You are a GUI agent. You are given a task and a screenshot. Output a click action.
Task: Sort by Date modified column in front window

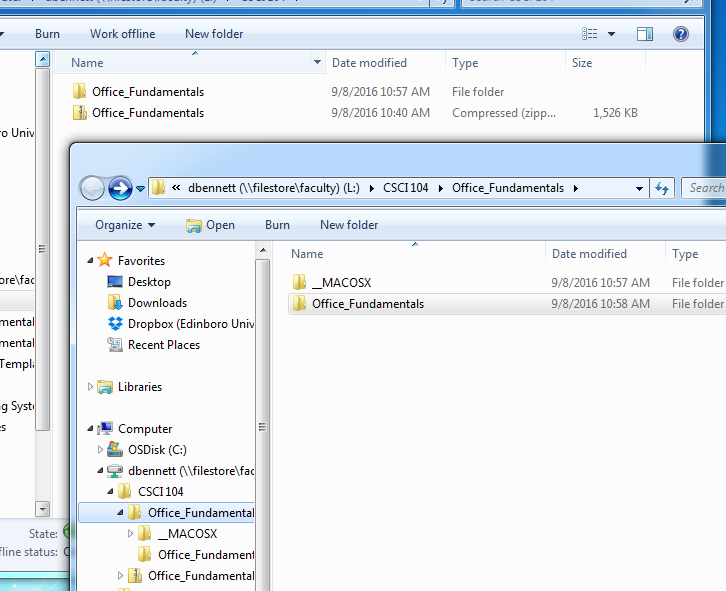tap(589, 254)
